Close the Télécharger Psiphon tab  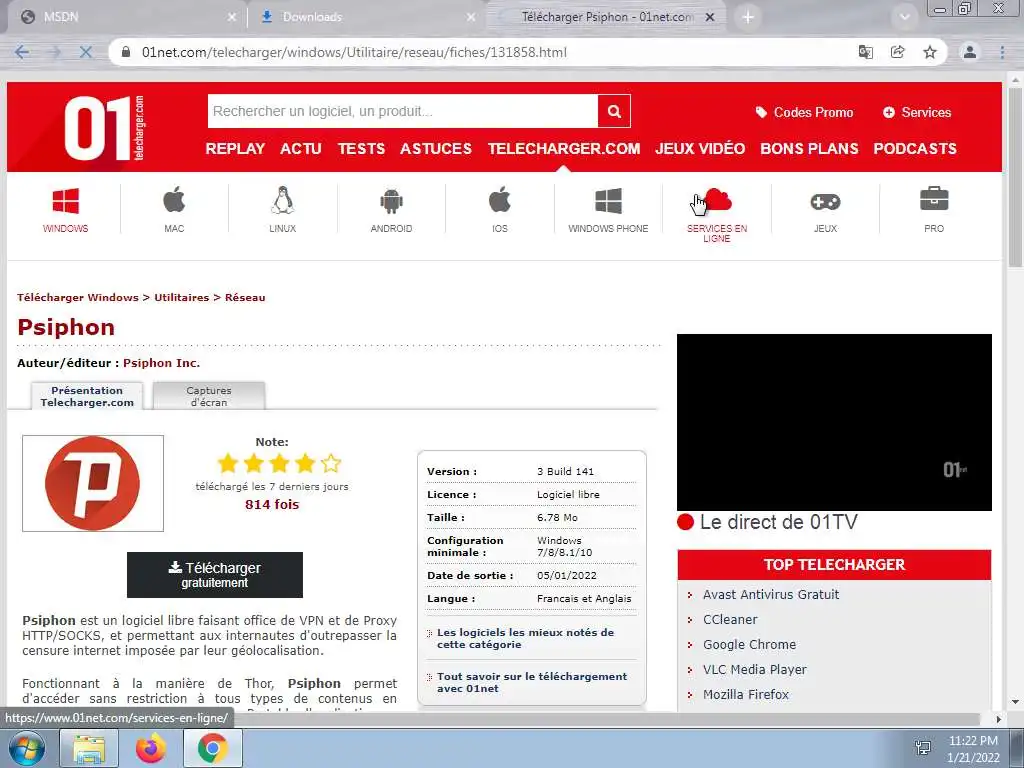pos(711,18)
